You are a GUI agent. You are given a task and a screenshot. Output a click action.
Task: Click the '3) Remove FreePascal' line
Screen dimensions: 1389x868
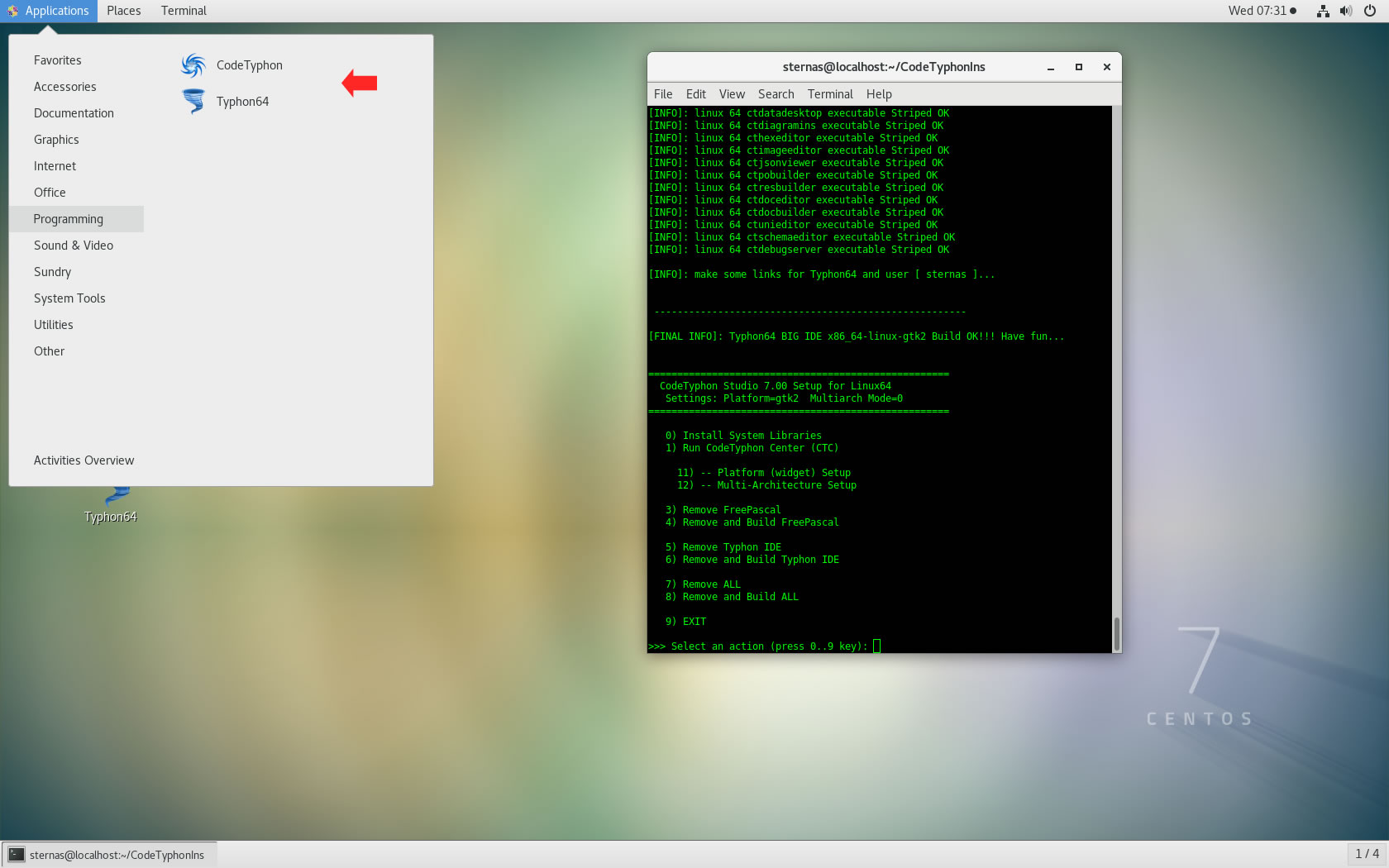tap(723, 510)
